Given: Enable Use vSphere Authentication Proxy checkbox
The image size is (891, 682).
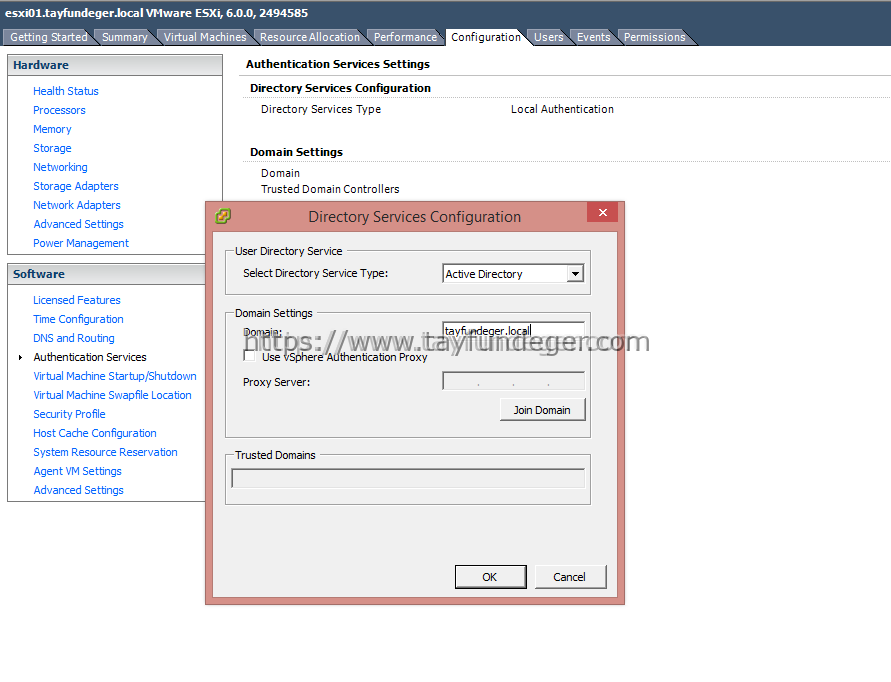Looking at the screenshot, I should tap(249, 356).
